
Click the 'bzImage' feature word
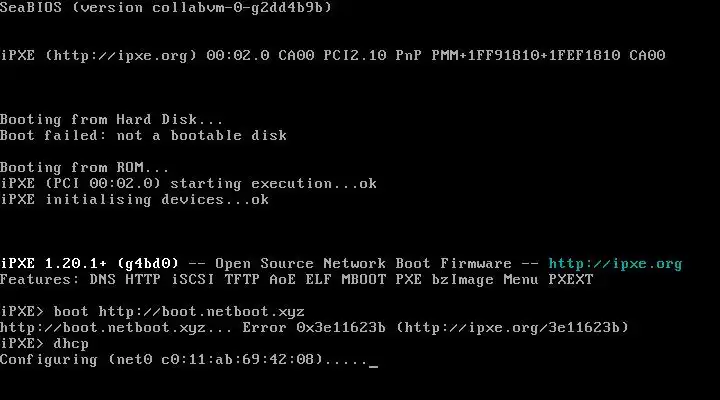click(x=462, y=280)
